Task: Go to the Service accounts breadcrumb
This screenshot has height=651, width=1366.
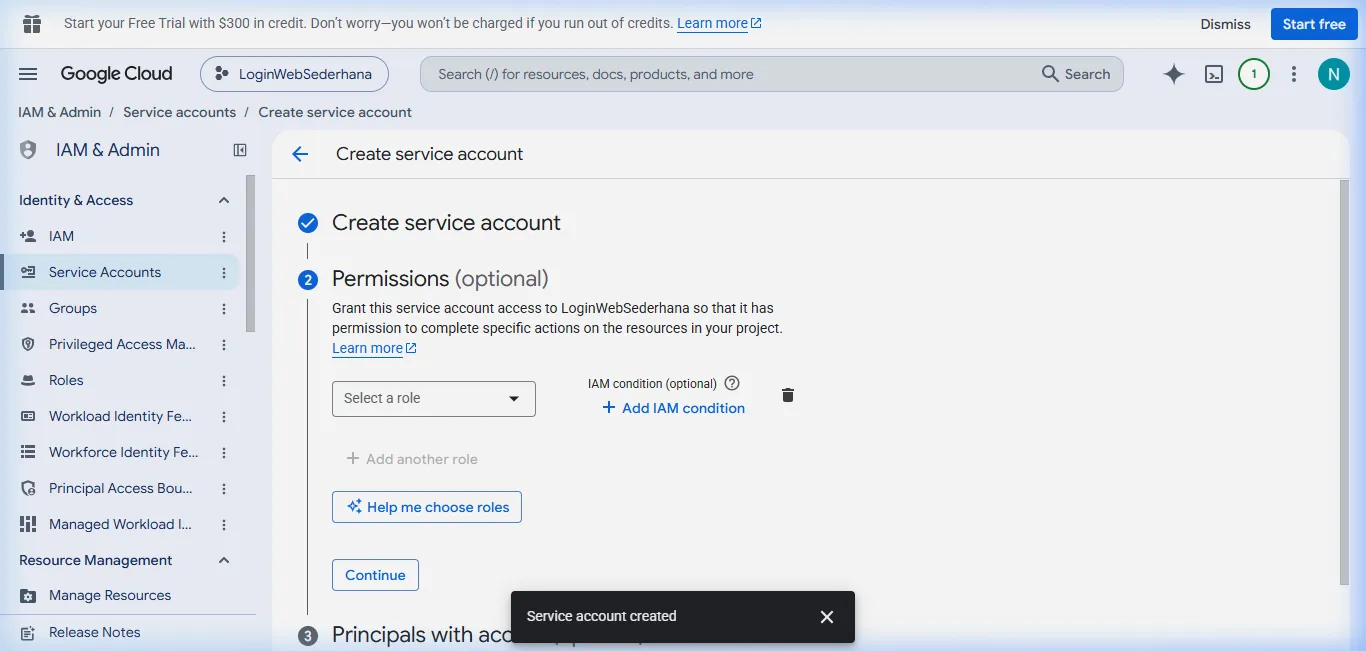Action: click(180, 112)
